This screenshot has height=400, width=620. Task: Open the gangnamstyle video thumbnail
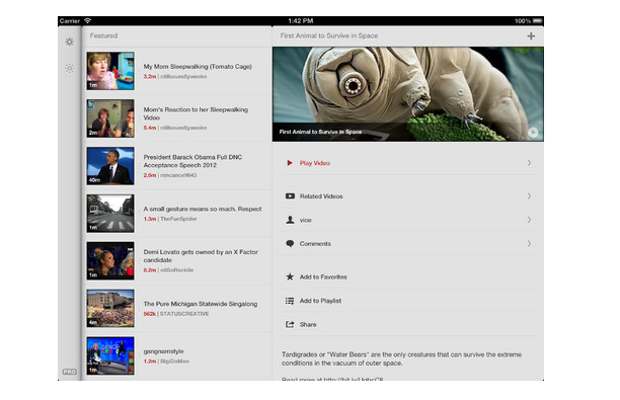(110, 356)
